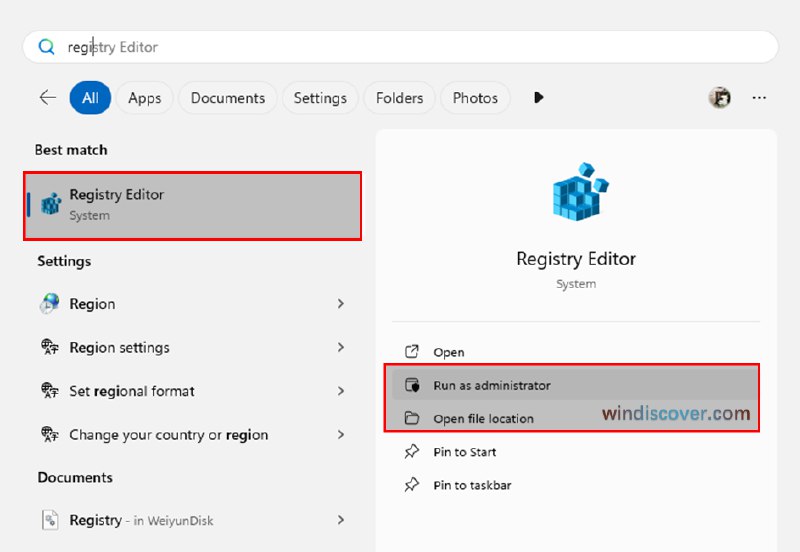The width and height of the screenshot is (800, 552).
Task: Go back using the left arrow
Action: 47,97
